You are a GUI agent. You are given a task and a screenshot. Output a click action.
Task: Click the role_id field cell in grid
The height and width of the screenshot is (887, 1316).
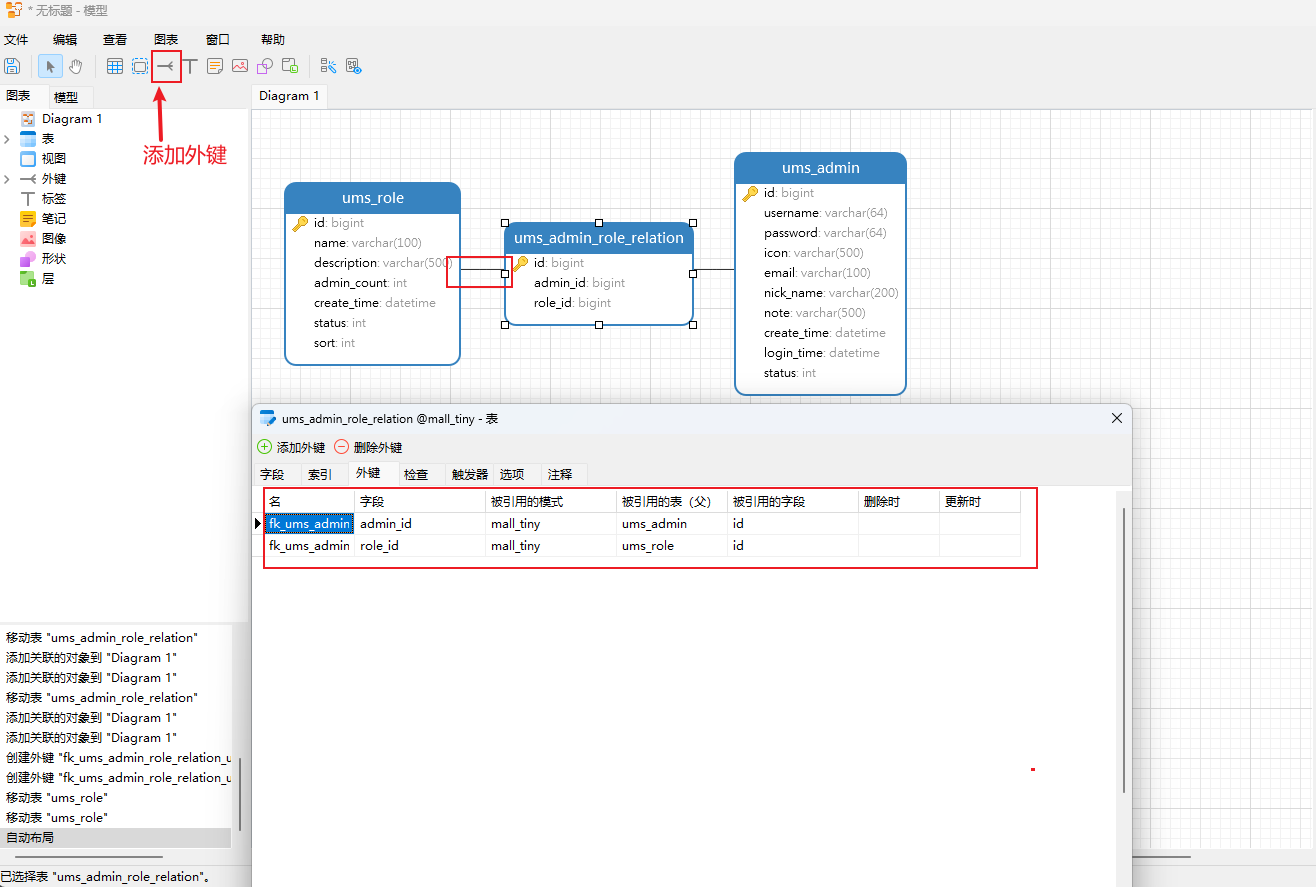(420, 546)
